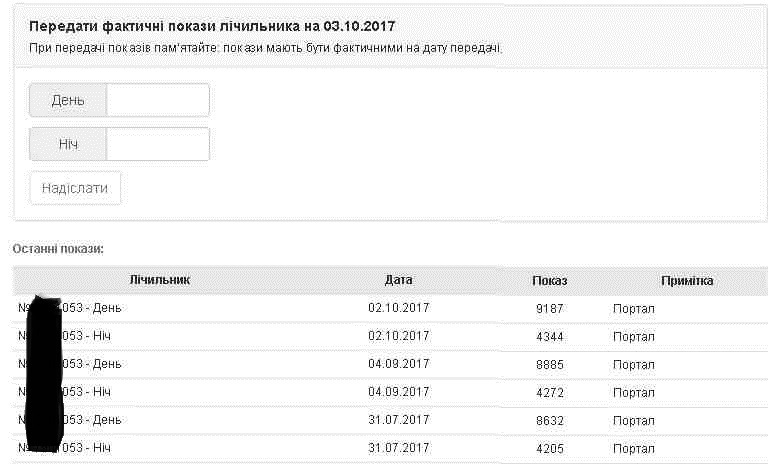Select the reading value 4344
The height and width of the screenshot is (473, 775).
(550, 337)
